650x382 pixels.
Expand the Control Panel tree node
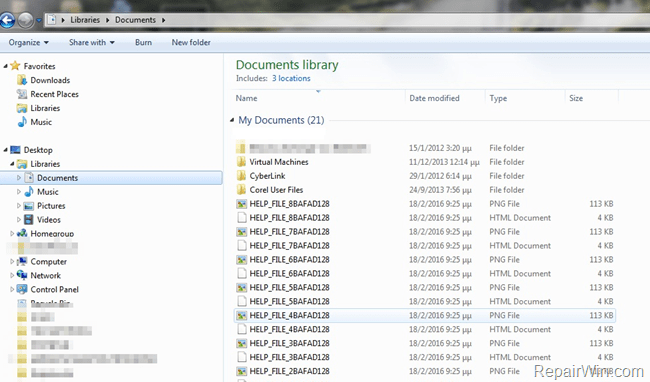(x=12, y=289)
